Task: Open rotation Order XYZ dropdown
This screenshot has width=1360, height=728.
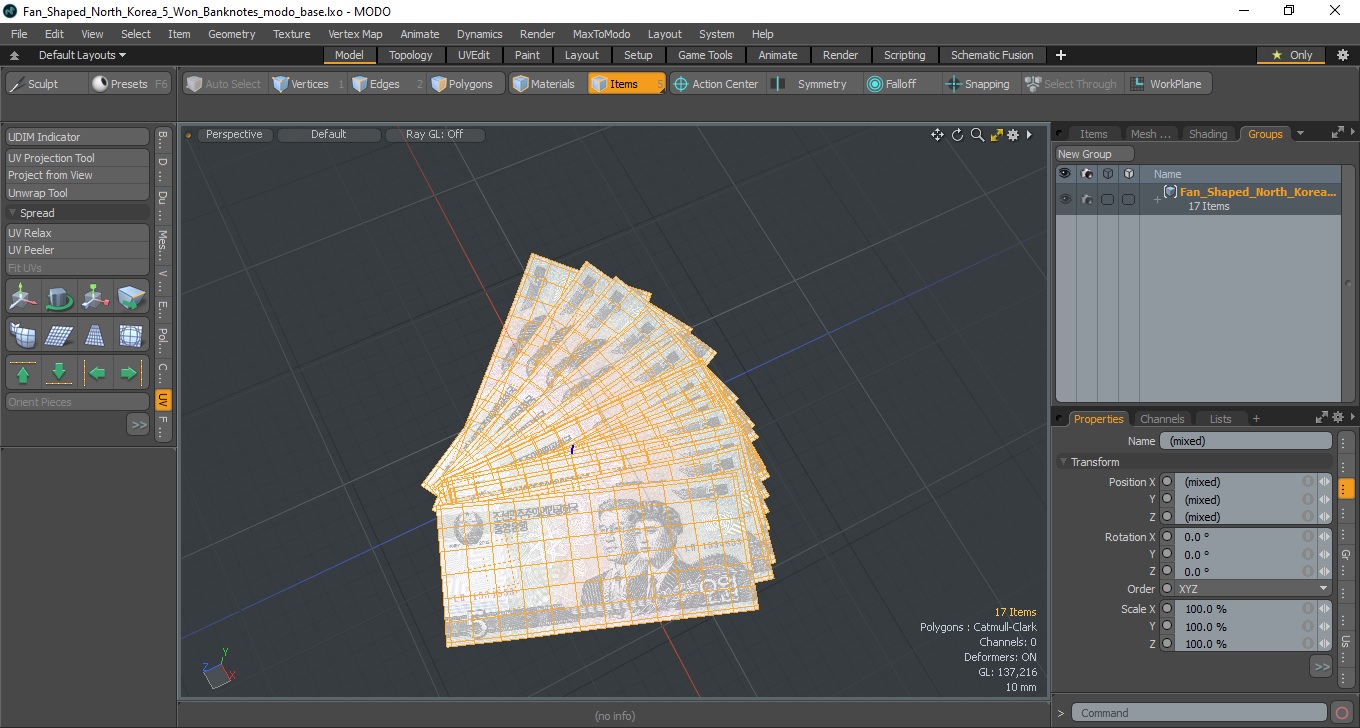Action: [x=1253, y=589]
